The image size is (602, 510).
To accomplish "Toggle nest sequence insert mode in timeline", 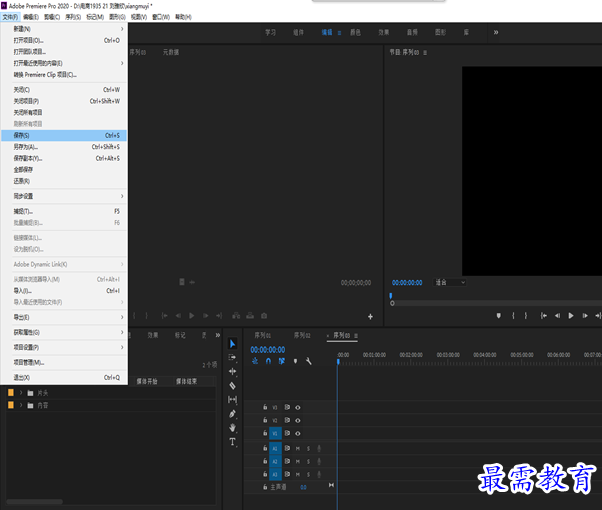I will (255, 361).
